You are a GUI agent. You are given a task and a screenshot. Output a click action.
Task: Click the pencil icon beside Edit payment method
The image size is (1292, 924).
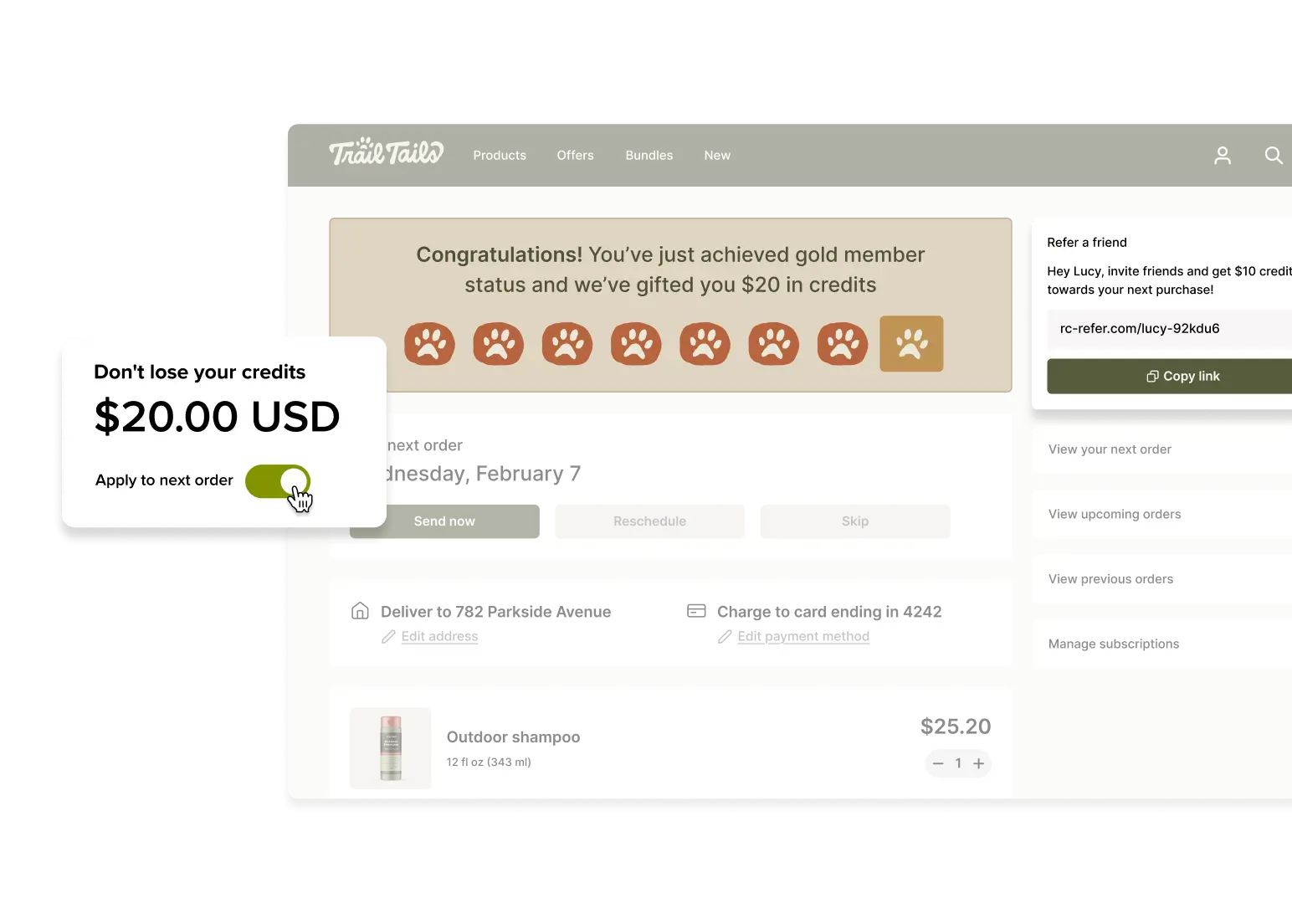725,637
